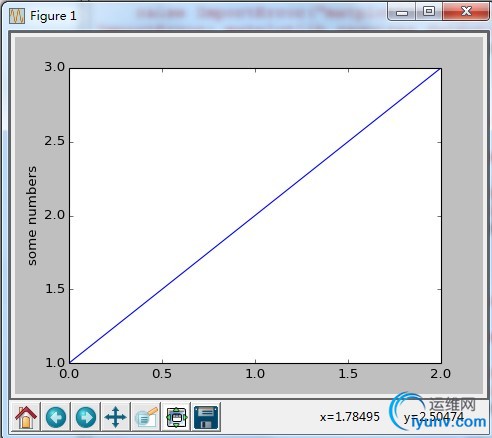
Task: Go forward to next view arrow
Action: (x=86, y=417)
